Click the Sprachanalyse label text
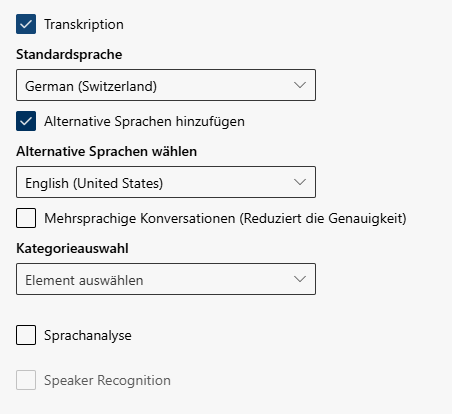The image size is (452, 414). coord(88,336)
